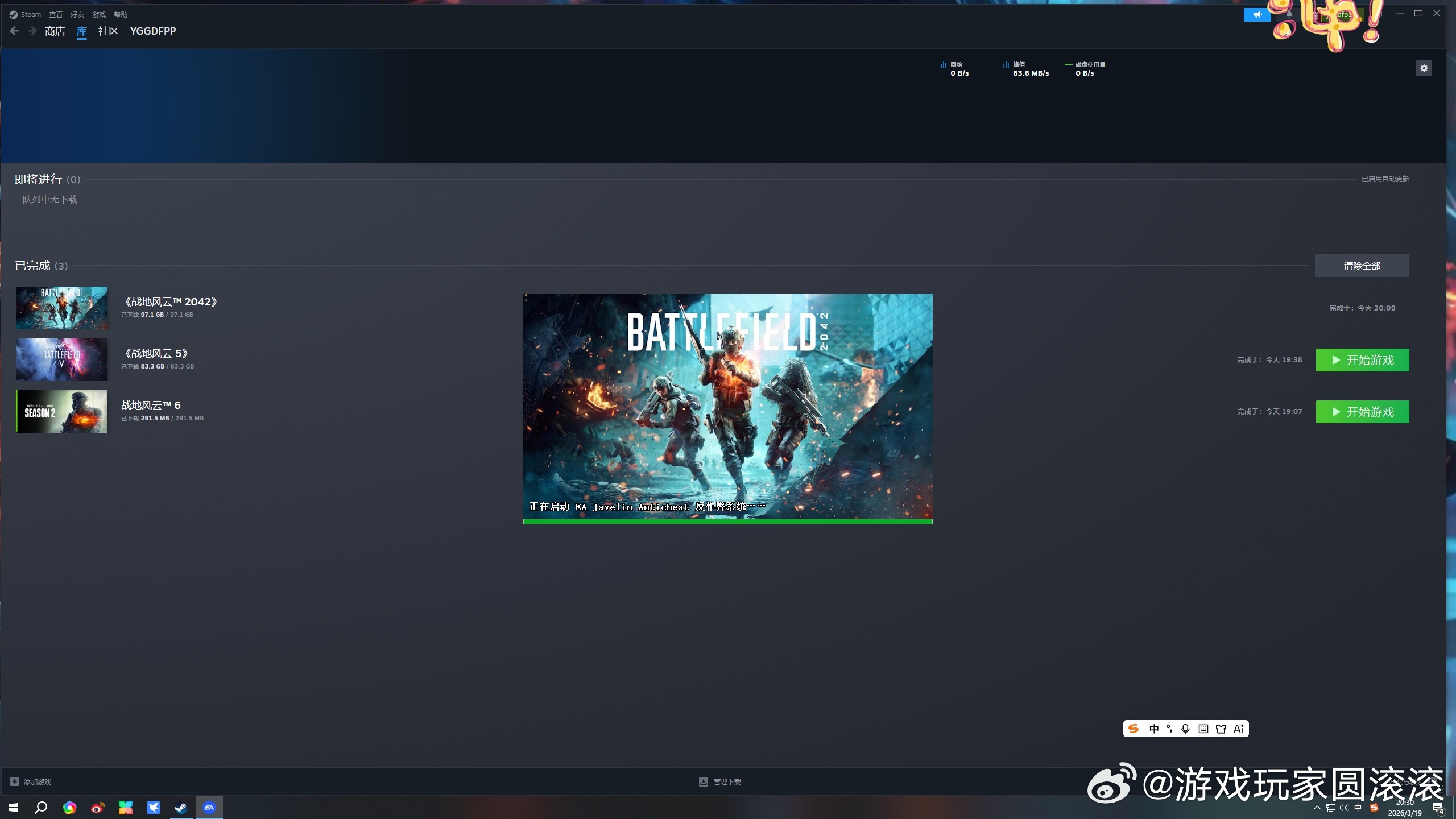Open the 游戏 menu
The image size is (1456, 819).
coord(99,14)
